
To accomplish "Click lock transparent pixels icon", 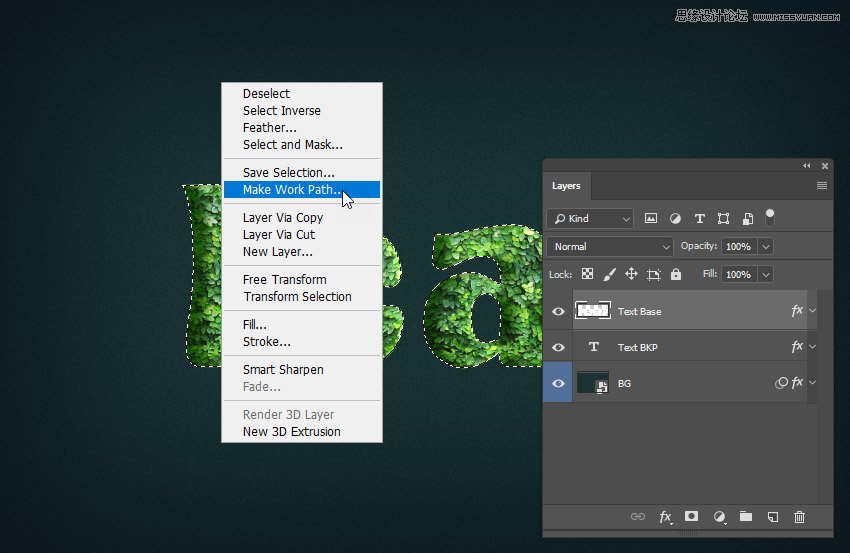I will [x=588, y=274].
